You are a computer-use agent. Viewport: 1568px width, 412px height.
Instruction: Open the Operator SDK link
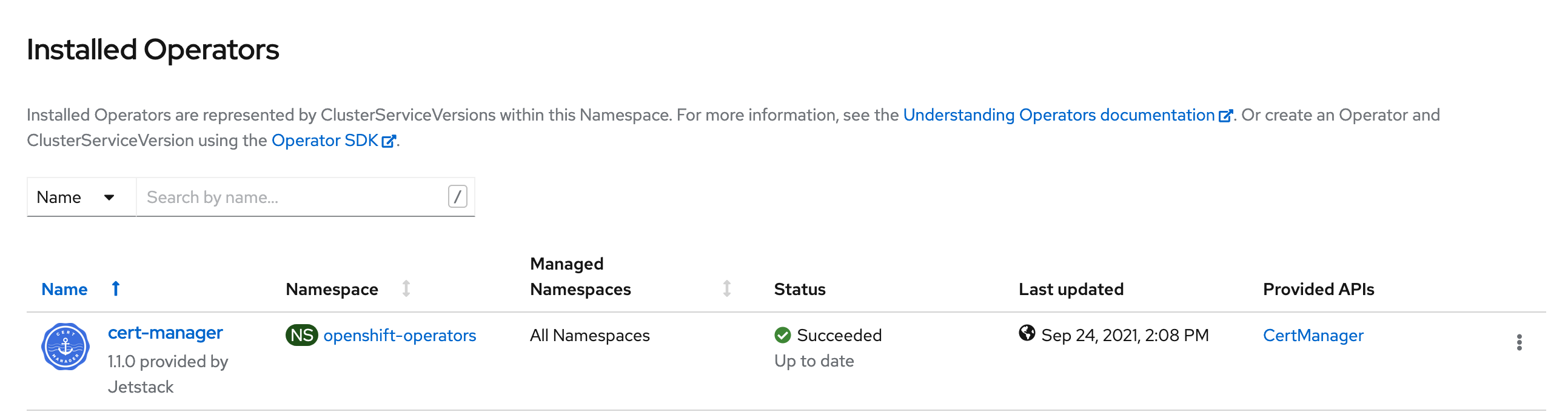pos(333,141)
